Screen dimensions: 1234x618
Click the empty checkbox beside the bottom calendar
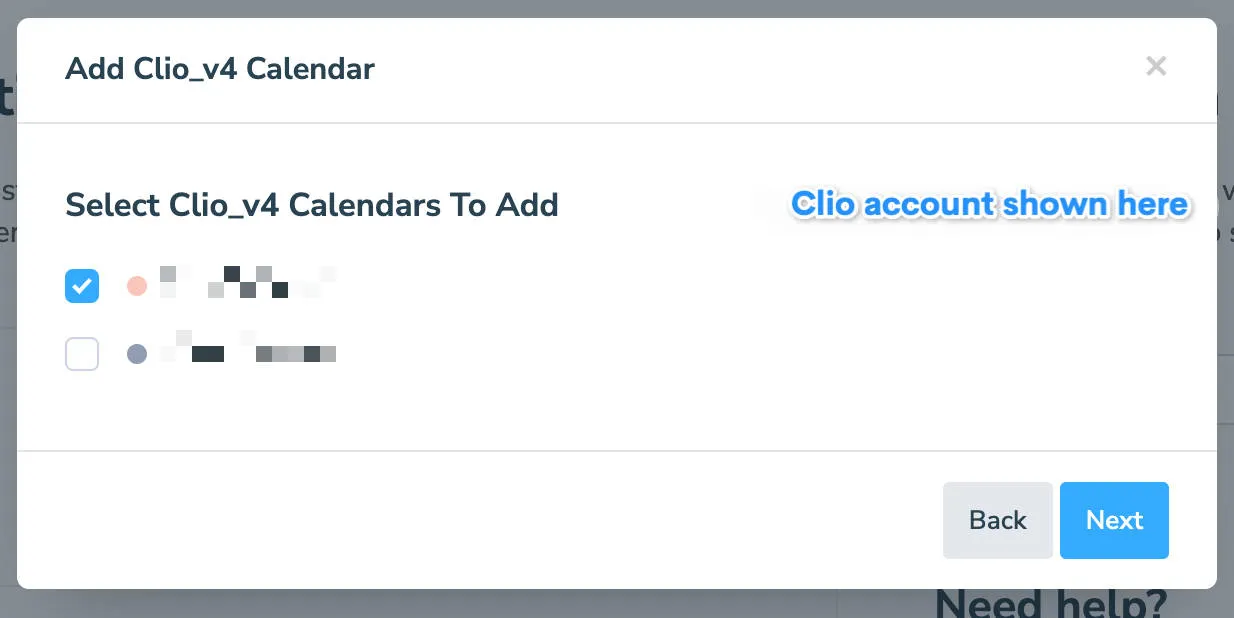coord(82,353)
